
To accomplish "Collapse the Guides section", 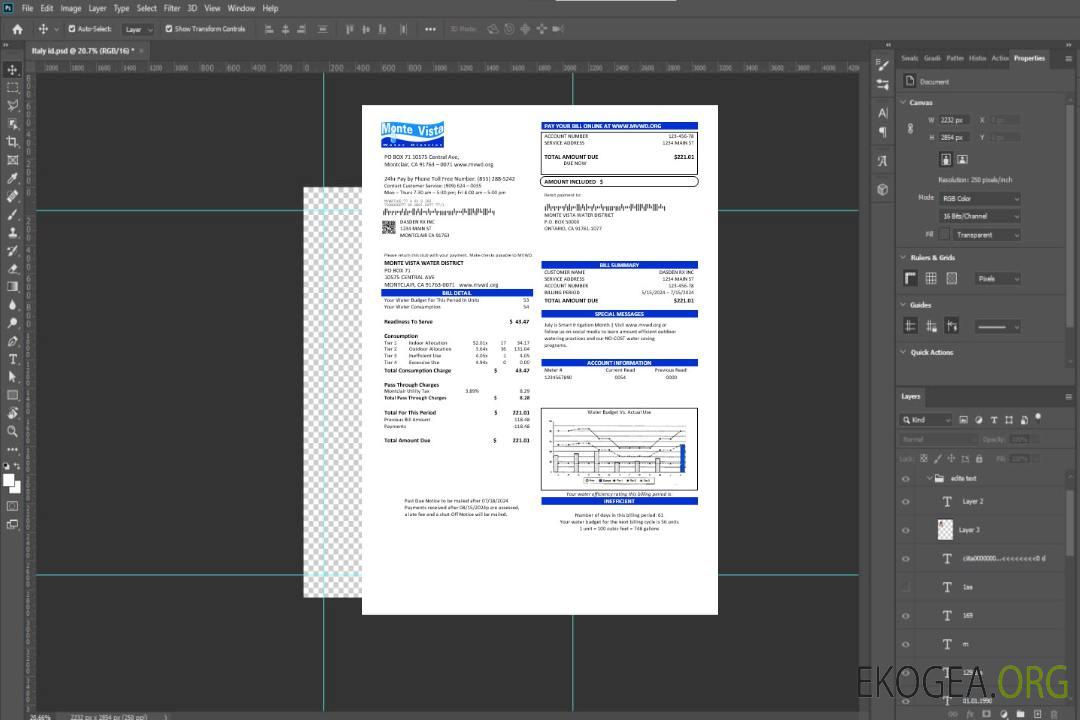I will coord(904,305).
